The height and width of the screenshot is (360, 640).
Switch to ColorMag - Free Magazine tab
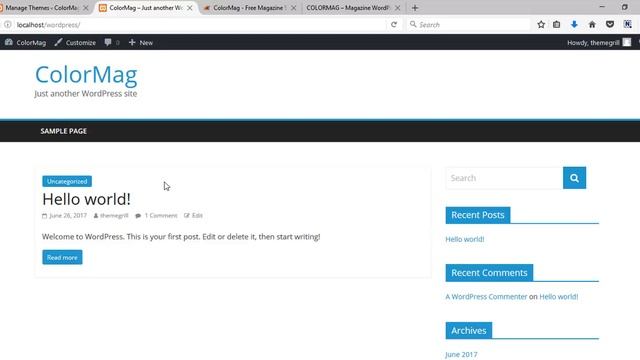point(249,8)
